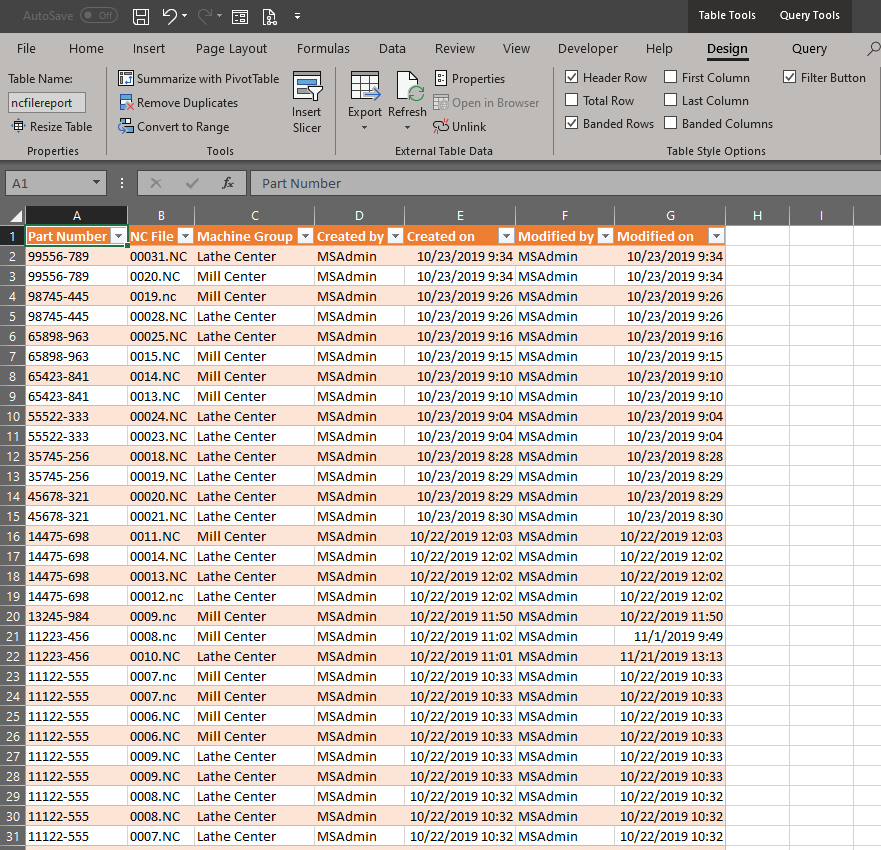Click Summarize with PivotTable label
Screen dimensions: 881x850
(208, 79)
